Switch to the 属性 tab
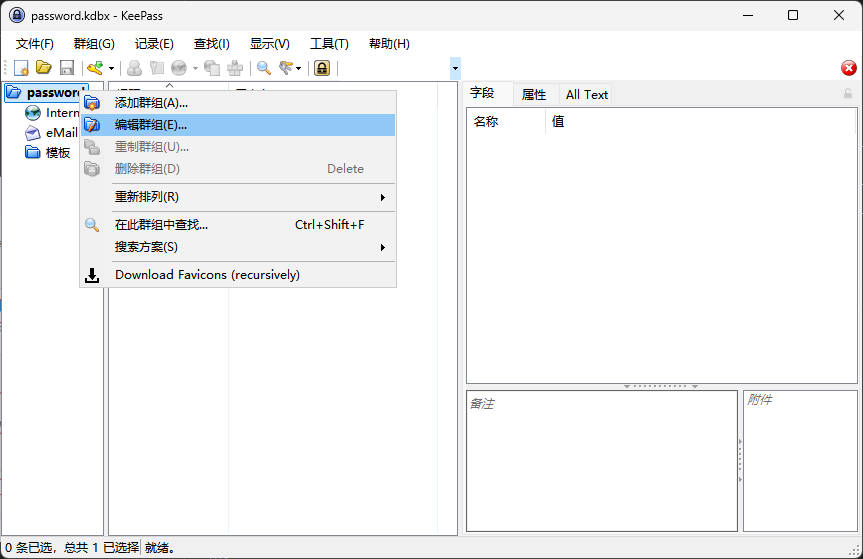 pos(534,94)
